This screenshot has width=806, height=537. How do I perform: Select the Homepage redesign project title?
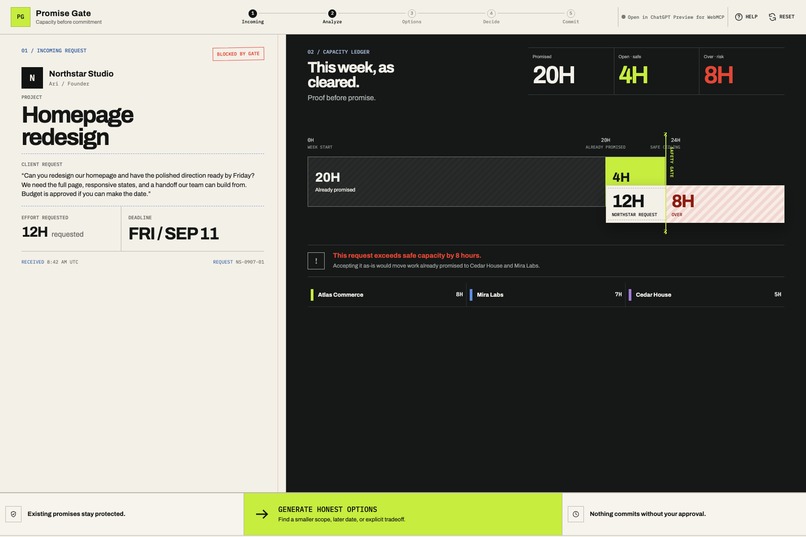[x=78, y=126]
